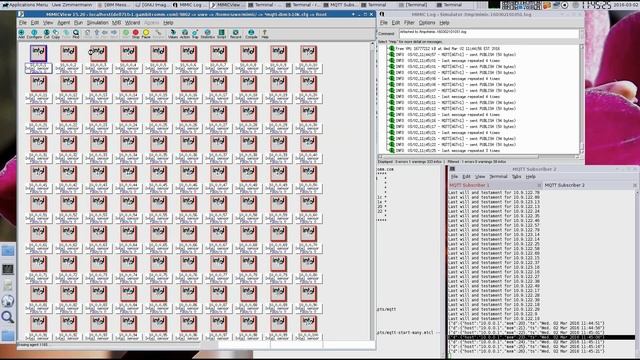Click the Compile toolbar icon
Viewport: 640px width, 360px height.
pyautogui.click(x=251, y=34)
